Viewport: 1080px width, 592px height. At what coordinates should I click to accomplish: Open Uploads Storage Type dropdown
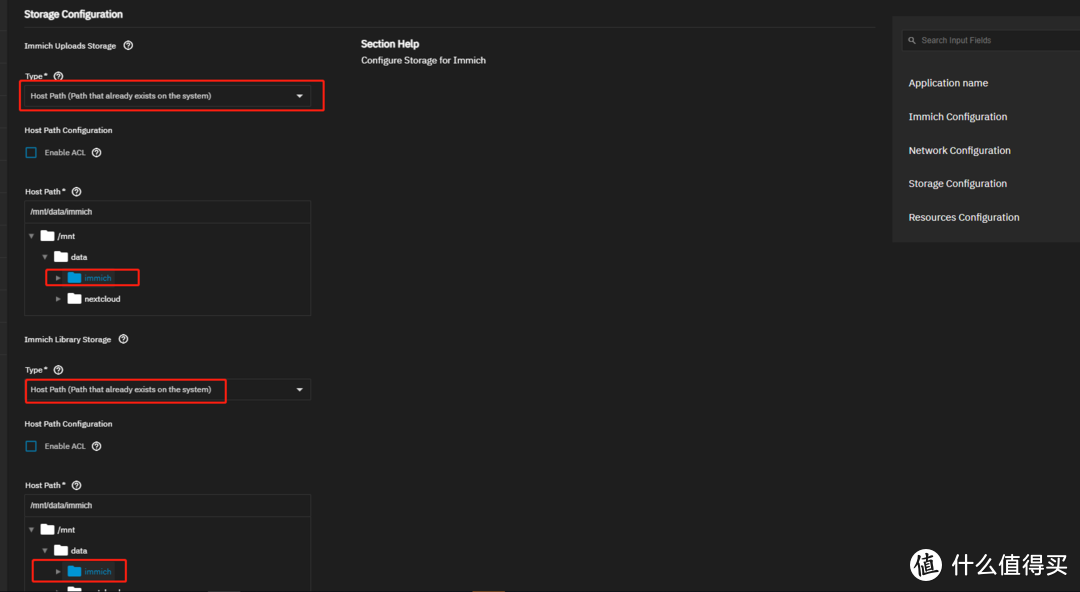pyautogui.click(x=167, y=96)
